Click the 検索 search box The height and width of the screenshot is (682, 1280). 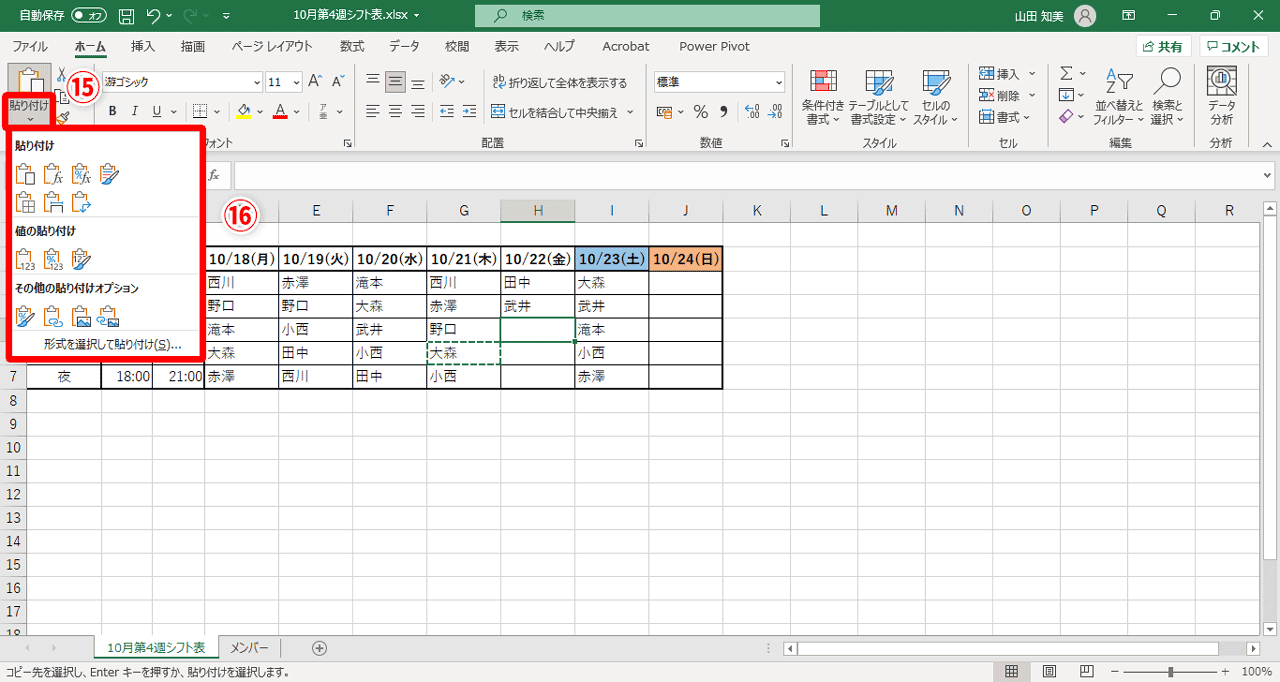(x=647, y=16)
